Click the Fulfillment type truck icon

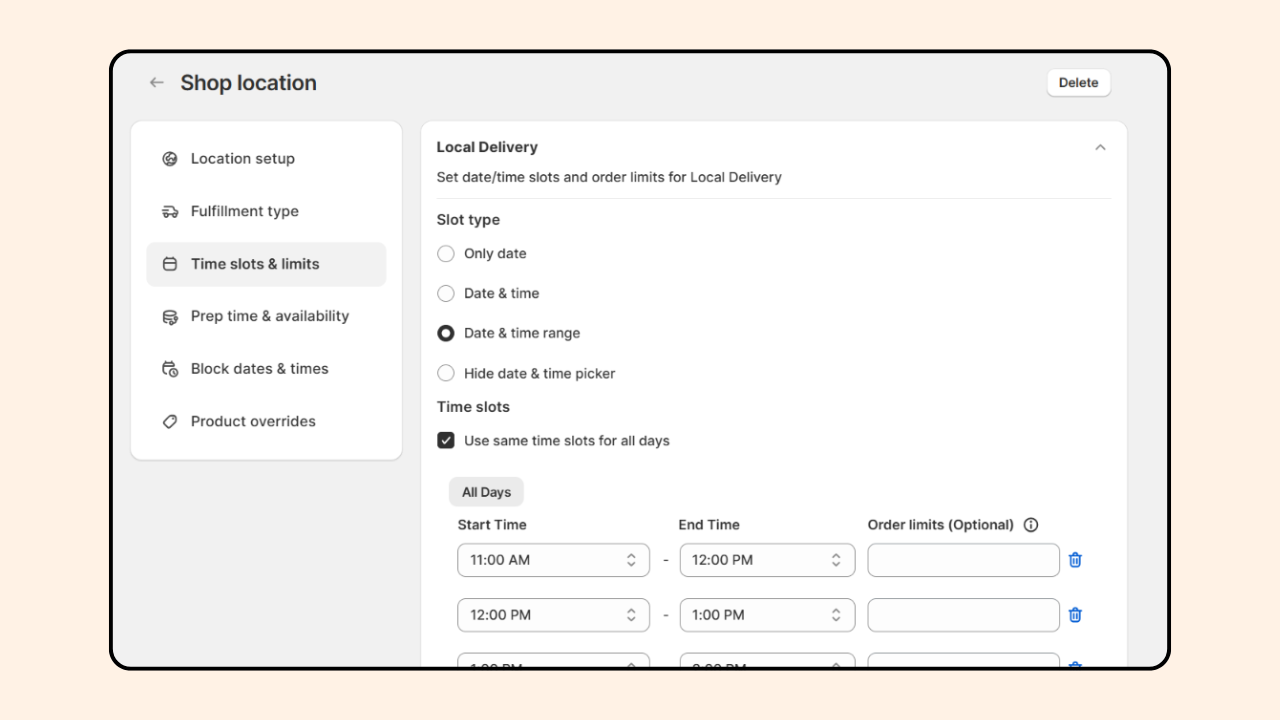[x=170, y=212]
